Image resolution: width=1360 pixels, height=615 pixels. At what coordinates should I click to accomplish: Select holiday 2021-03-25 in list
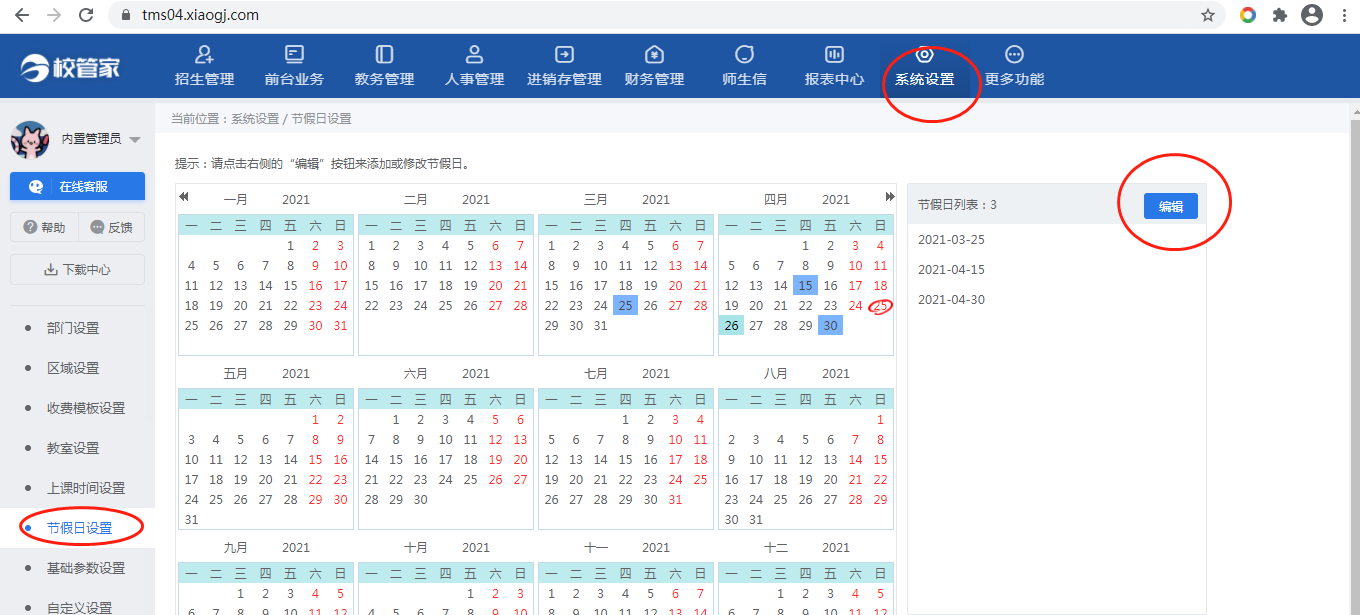point(951,240)
